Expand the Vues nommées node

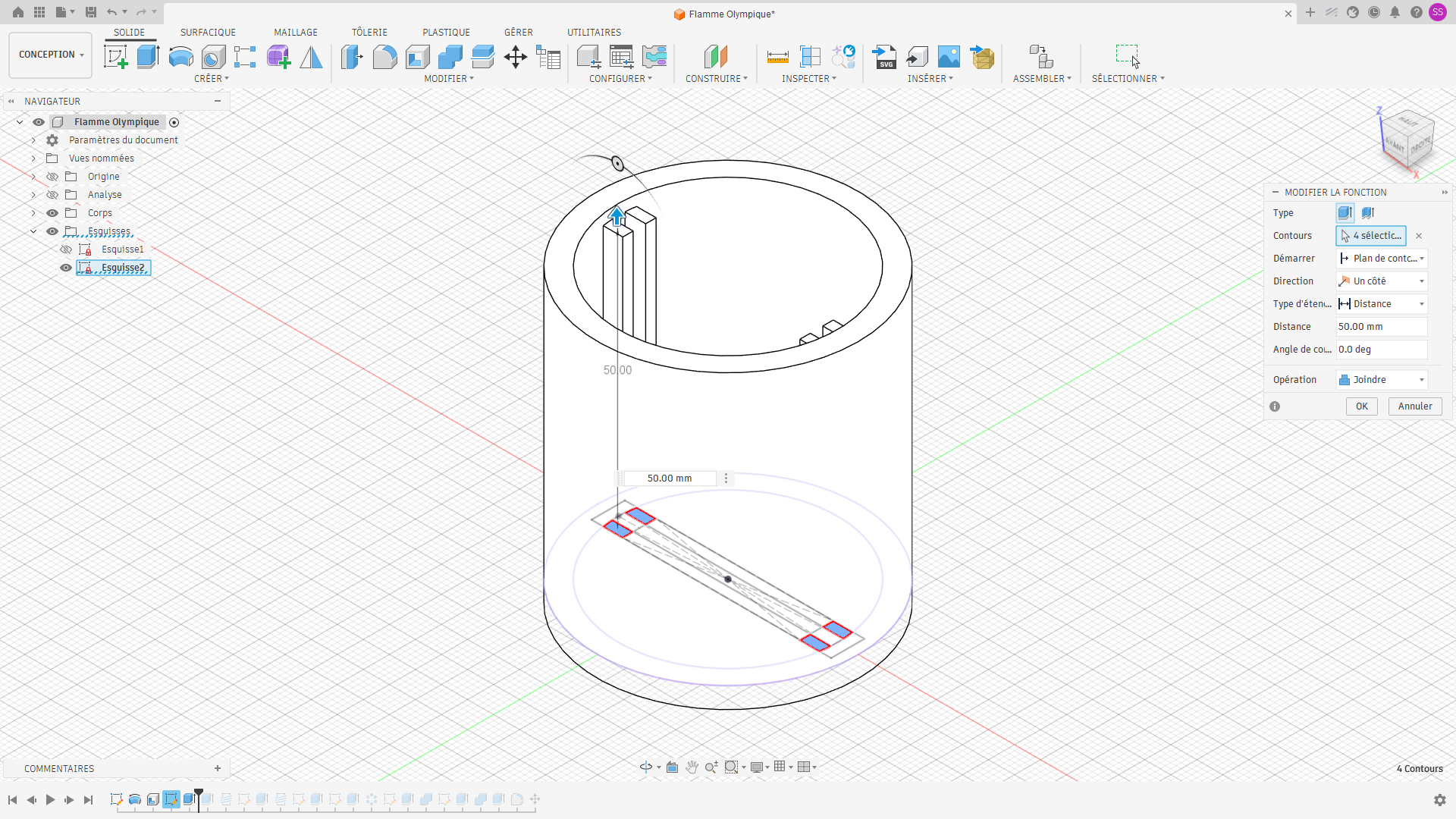[x=33, y=158]
